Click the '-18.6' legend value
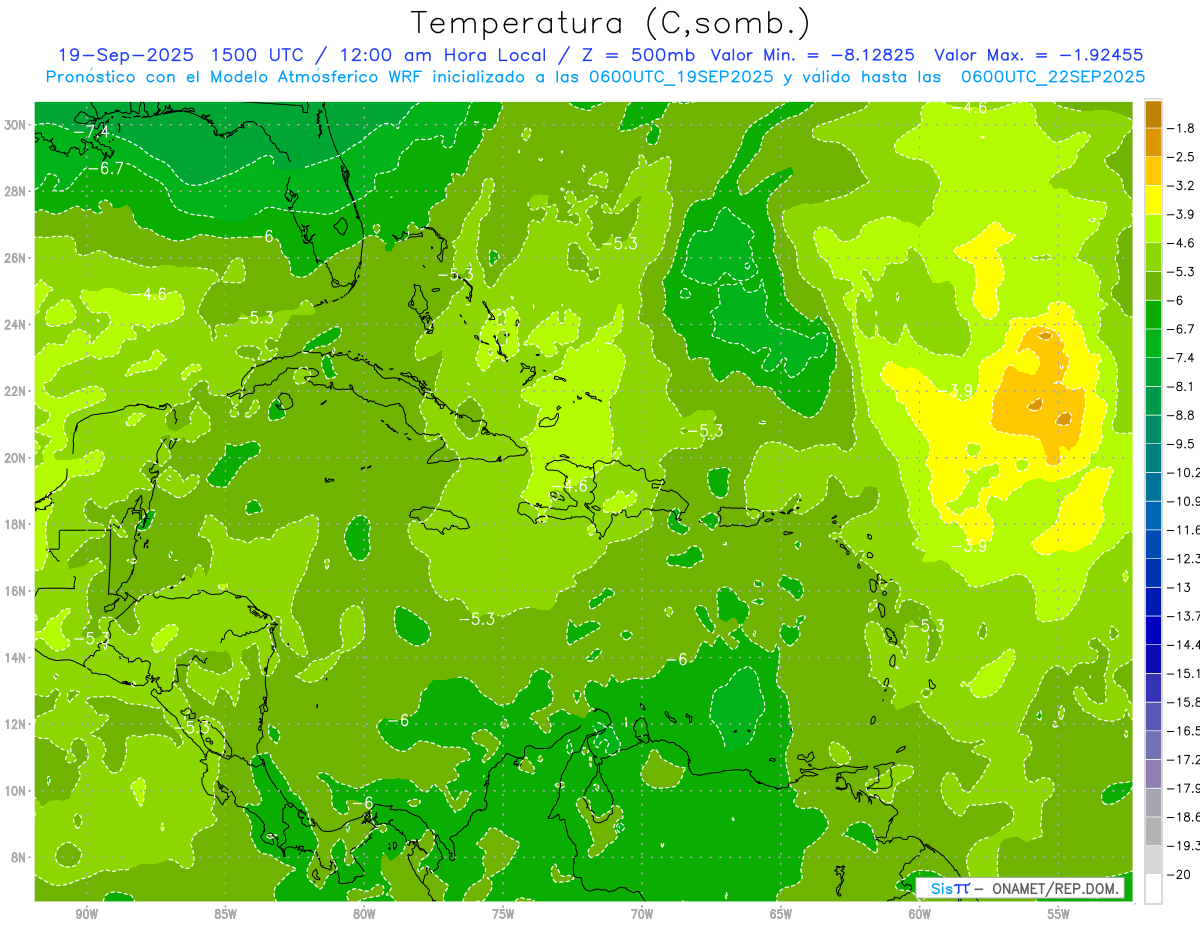Viewport: 1200px width, 927px height. point(1184,817)
